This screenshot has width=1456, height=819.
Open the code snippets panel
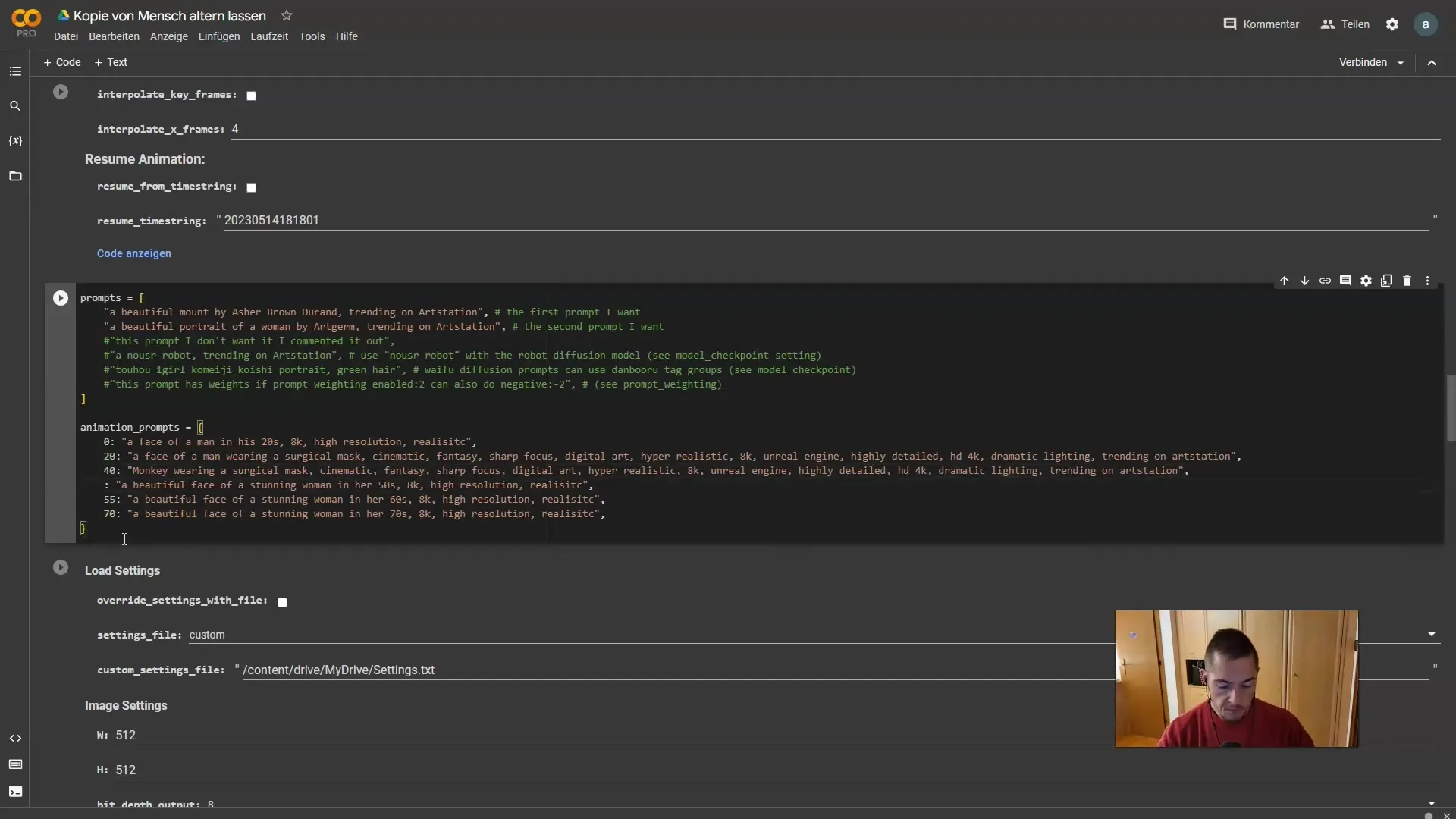pyautogui.click(x=15, y=738)
